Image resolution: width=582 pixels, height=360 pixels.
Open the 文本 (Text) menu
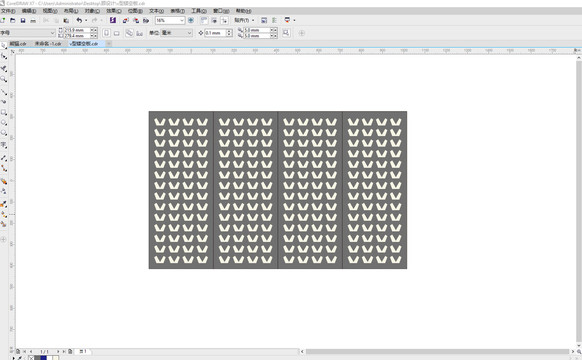(x=156, y=11)
